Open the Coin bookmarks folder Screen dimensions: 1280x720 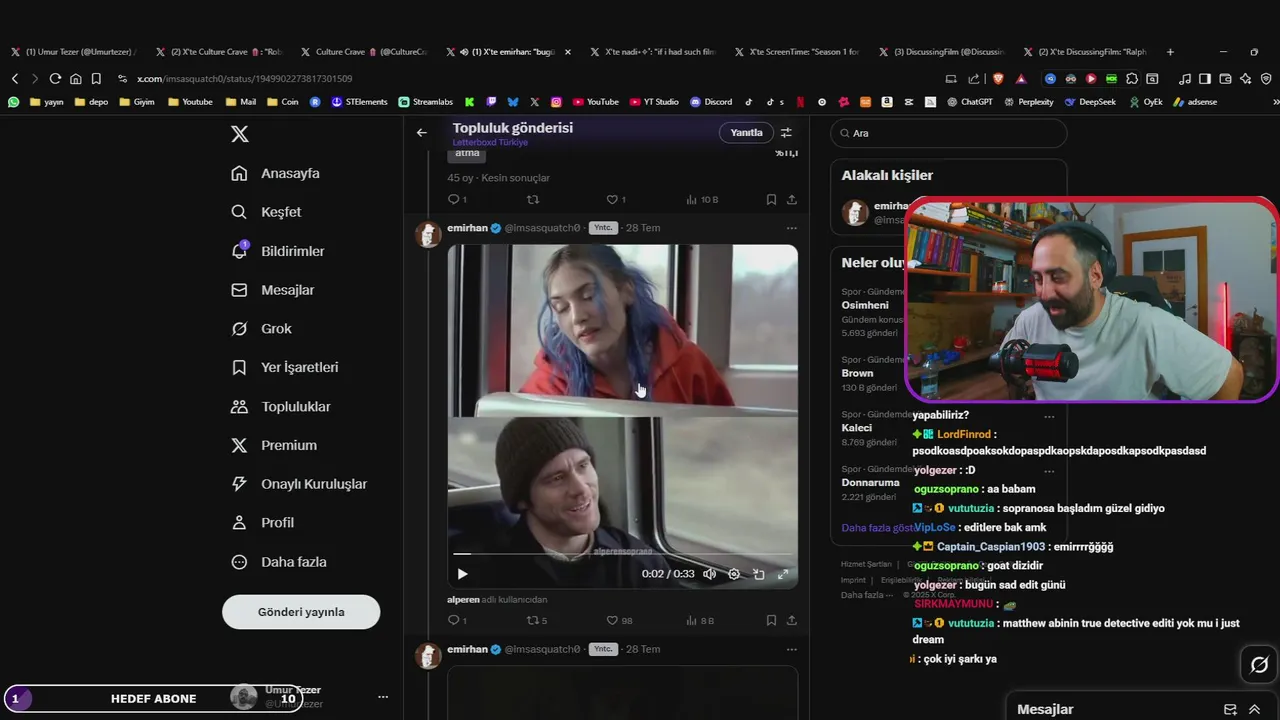[x=282, y=102]
